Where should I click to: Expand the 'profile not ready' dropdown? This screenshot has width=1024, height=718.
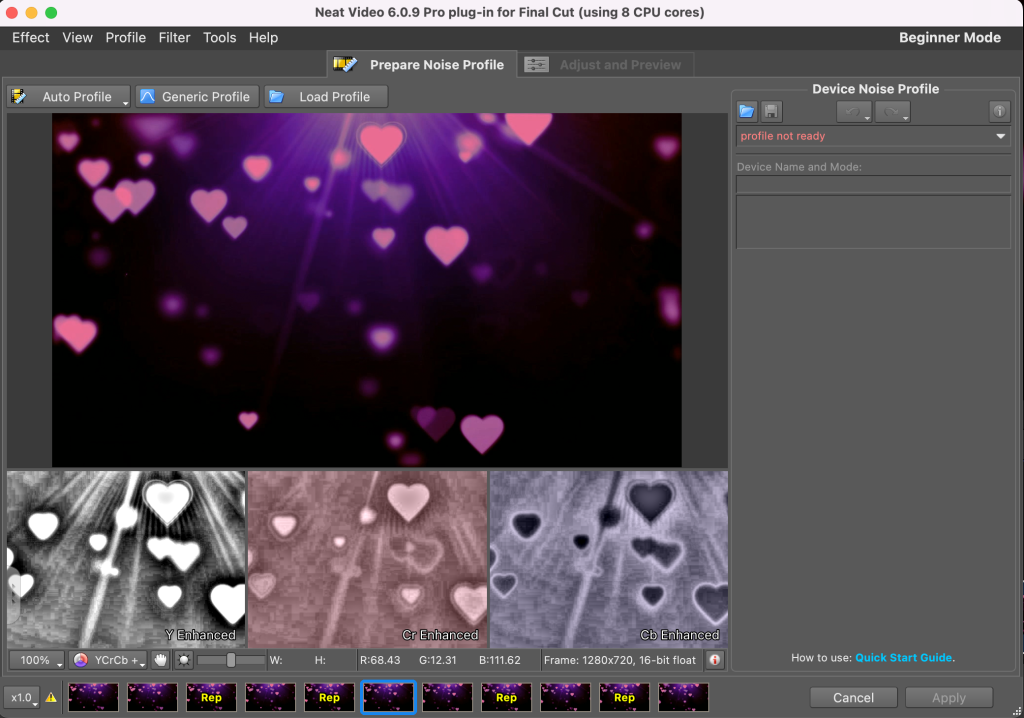point(1000,136)
